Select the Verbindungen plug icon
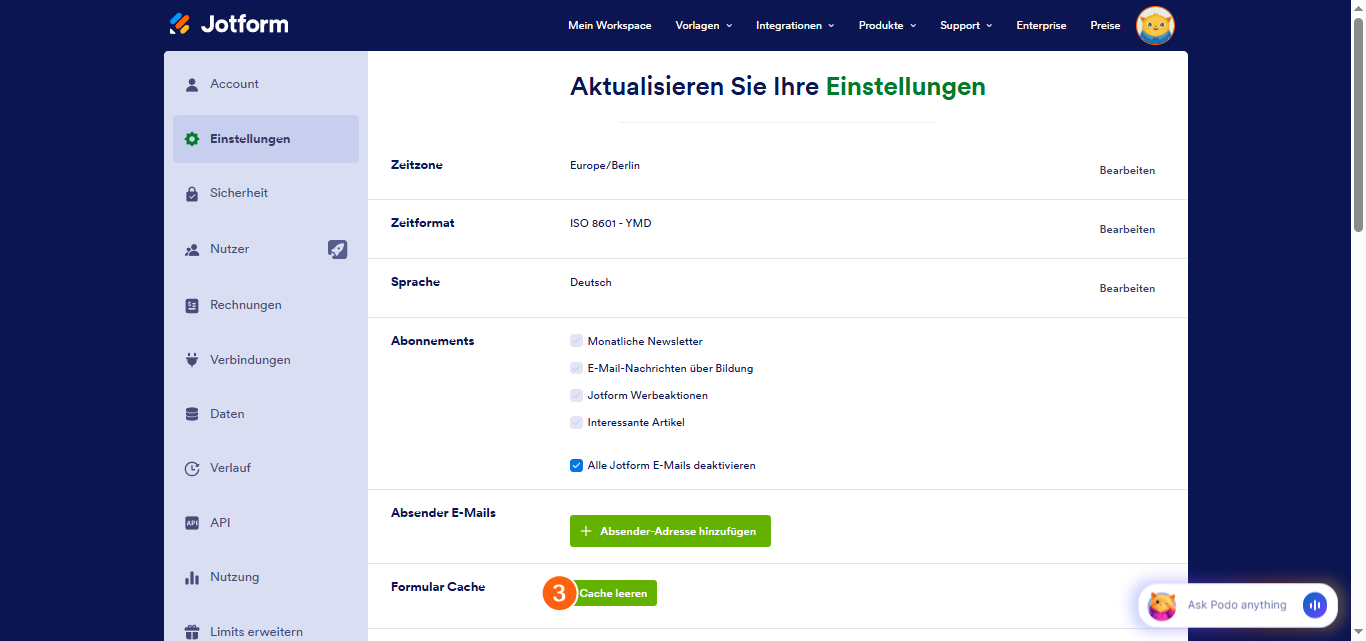The width and height of the screenshot is (1366, 641). click(x=191, y=359)
